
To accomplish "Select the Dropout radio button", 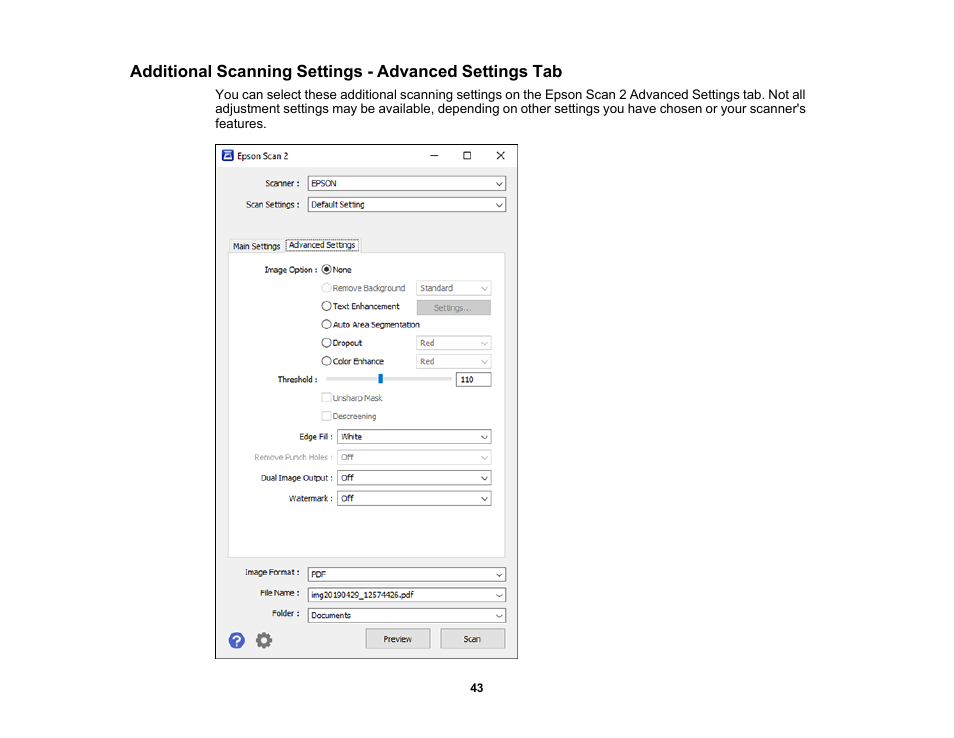I will [x=327, y=343].
